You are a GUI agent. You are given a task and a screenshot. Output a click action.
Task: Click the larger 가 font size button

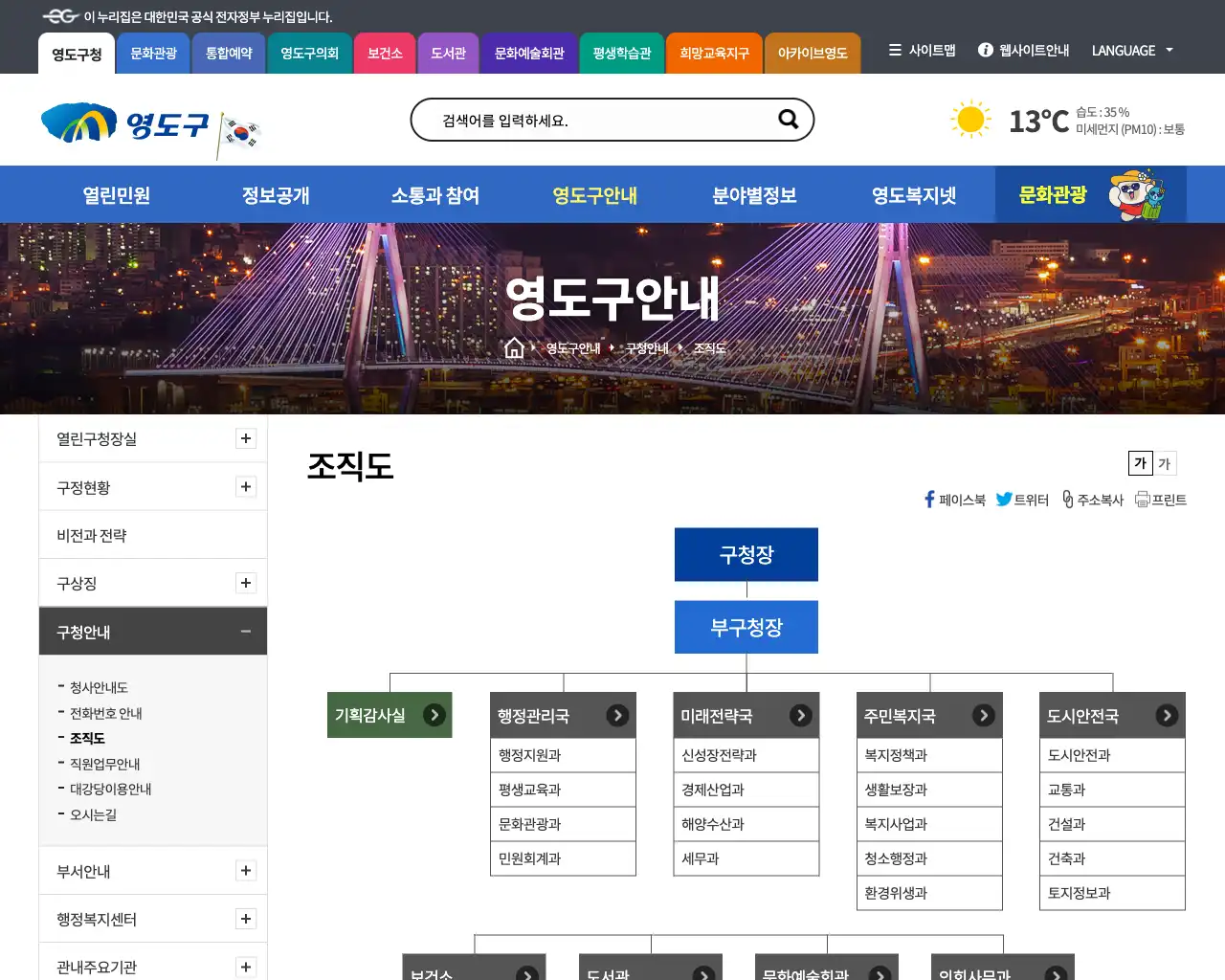pos(1139,463)
